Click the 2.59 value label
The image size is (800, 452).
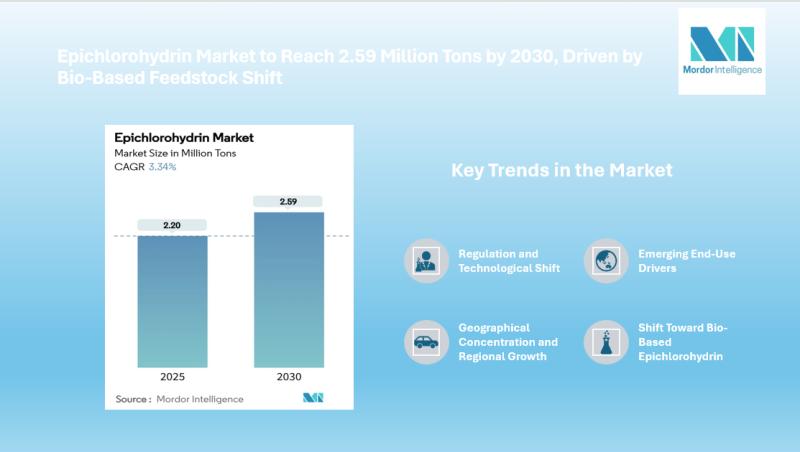(x=288, y=202)
